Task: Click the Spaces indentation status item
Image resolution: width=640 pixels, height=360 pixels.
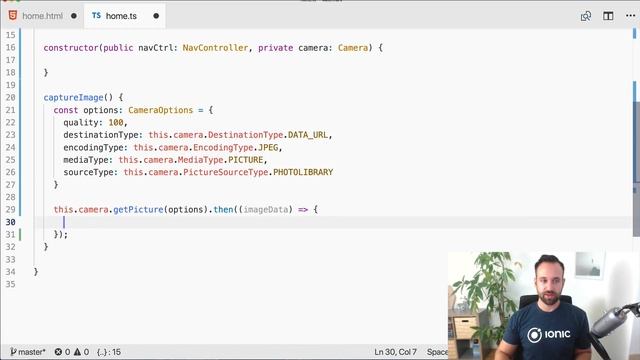Action: pyautogui.click(x=437, y=352)
